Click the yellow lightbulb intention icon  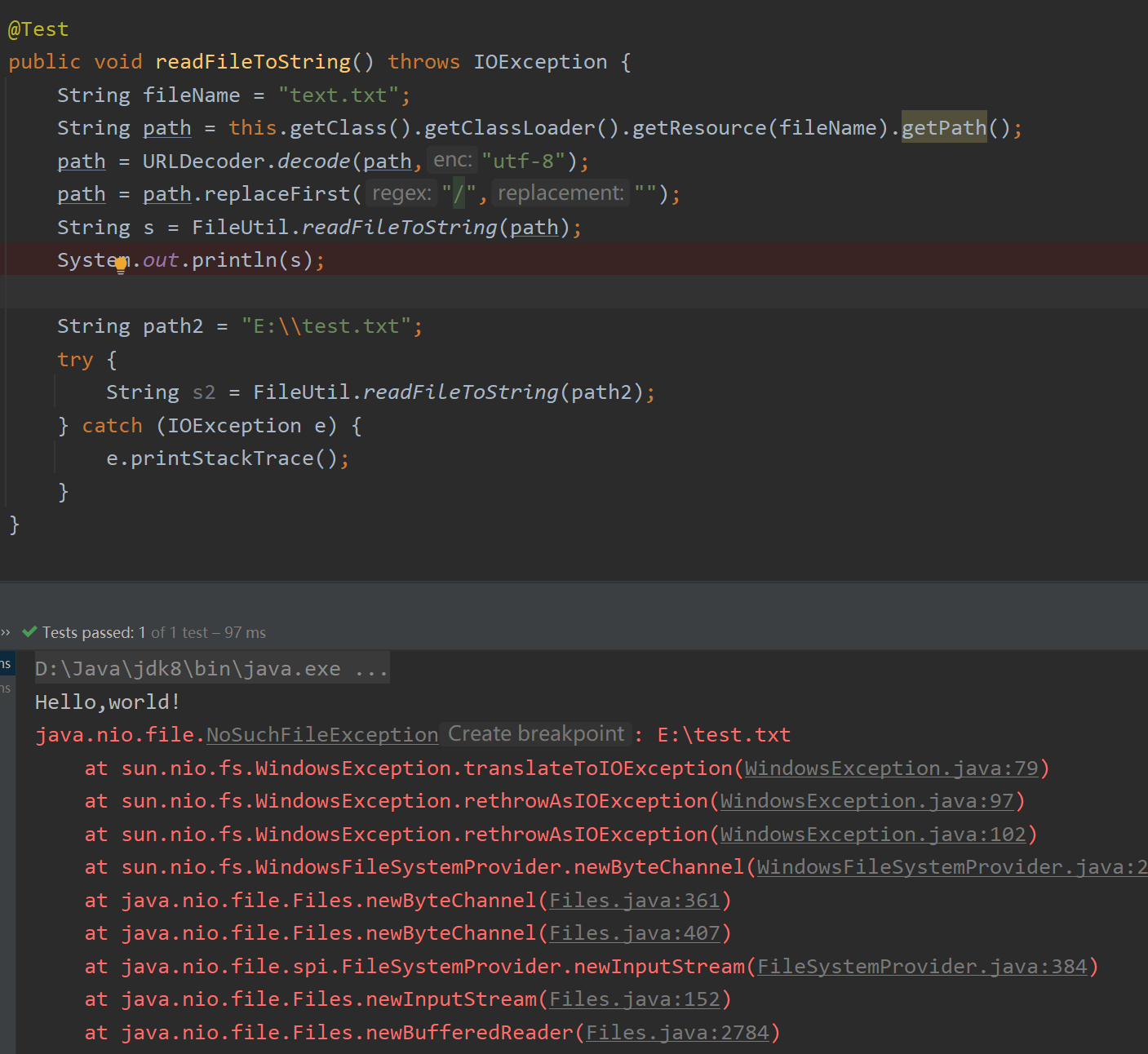pos(121,264)
